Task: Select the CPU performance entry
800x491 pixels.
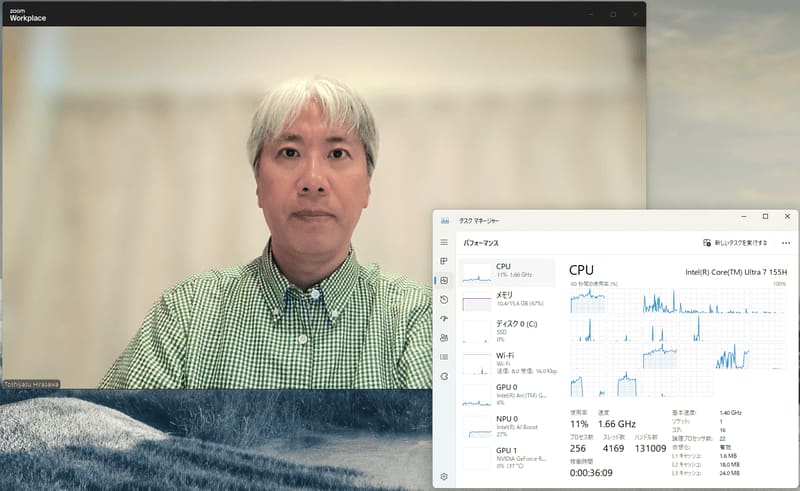Action: [507, 273]
